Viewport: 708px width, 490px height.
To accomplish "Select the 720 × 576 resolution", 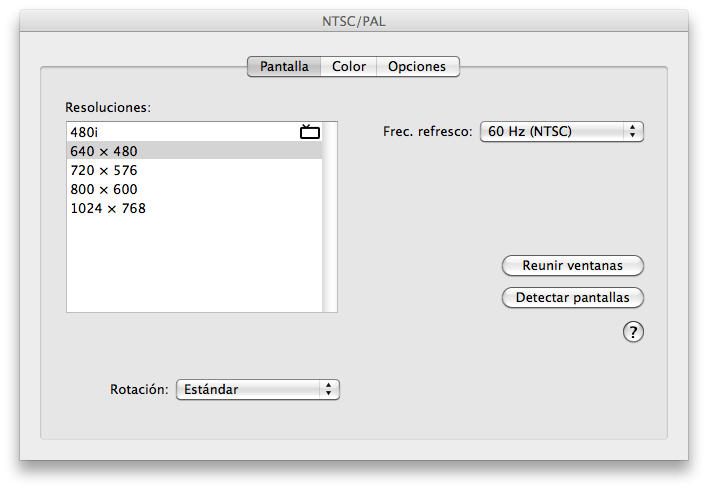I will 195,170.
